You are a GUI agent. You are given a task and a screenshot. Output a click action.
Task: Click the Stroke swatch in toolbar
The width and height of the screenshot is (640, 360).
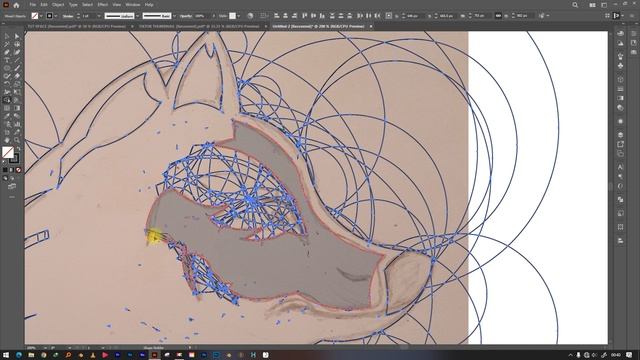click(x=16, y=159)
